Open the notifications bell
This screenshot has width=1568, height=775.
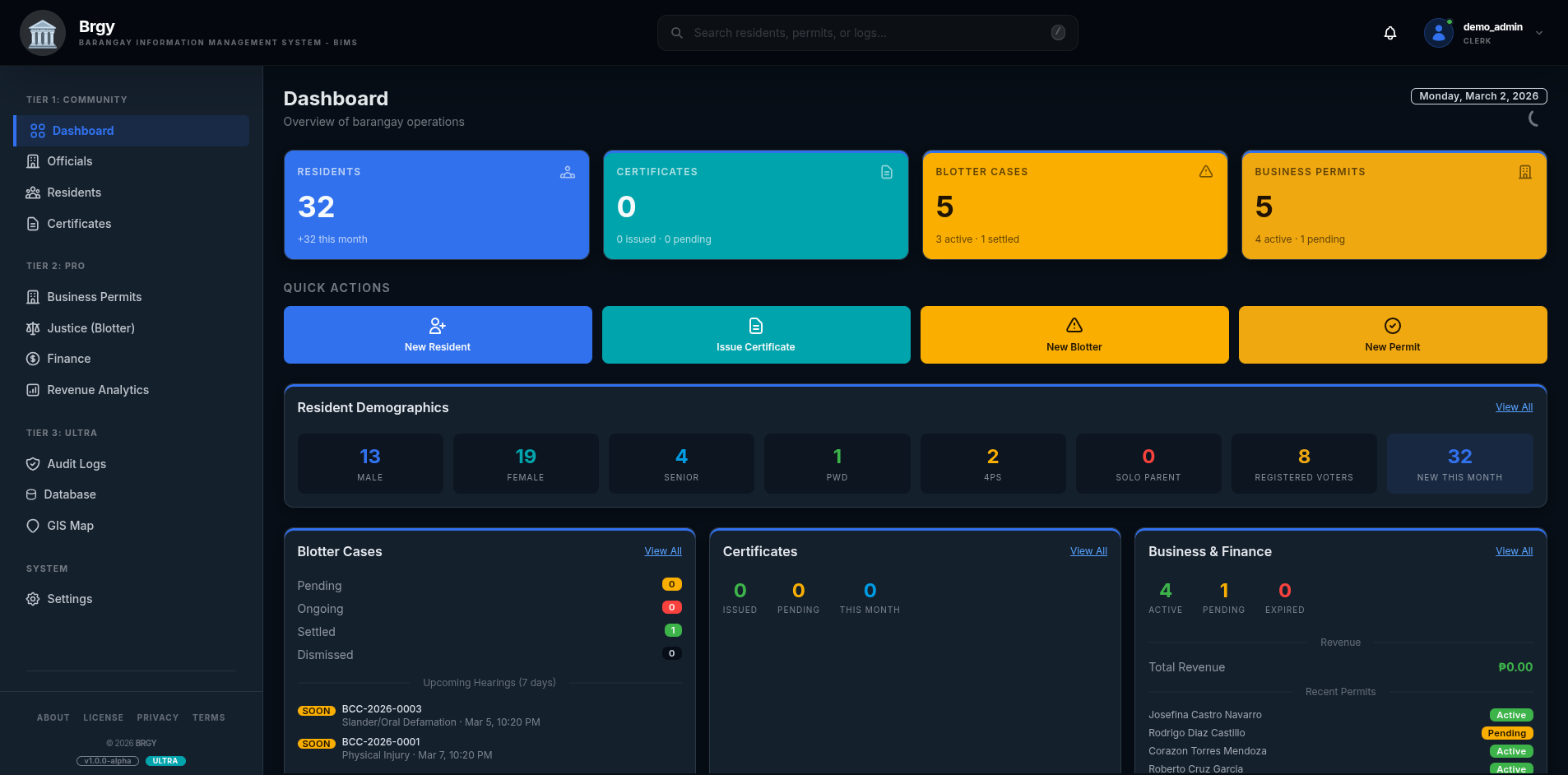click(1390, 33)
